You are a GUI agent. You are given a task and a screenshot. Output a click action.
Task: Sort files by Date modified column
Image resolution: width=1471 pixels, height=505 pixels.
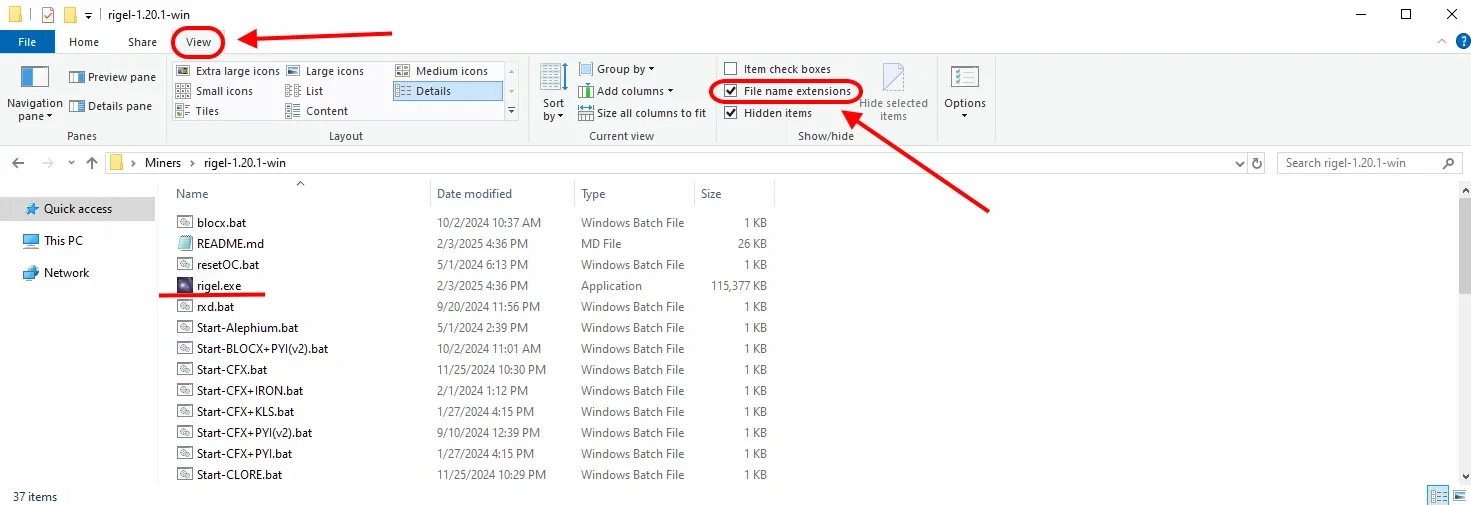tap(474, 194)
